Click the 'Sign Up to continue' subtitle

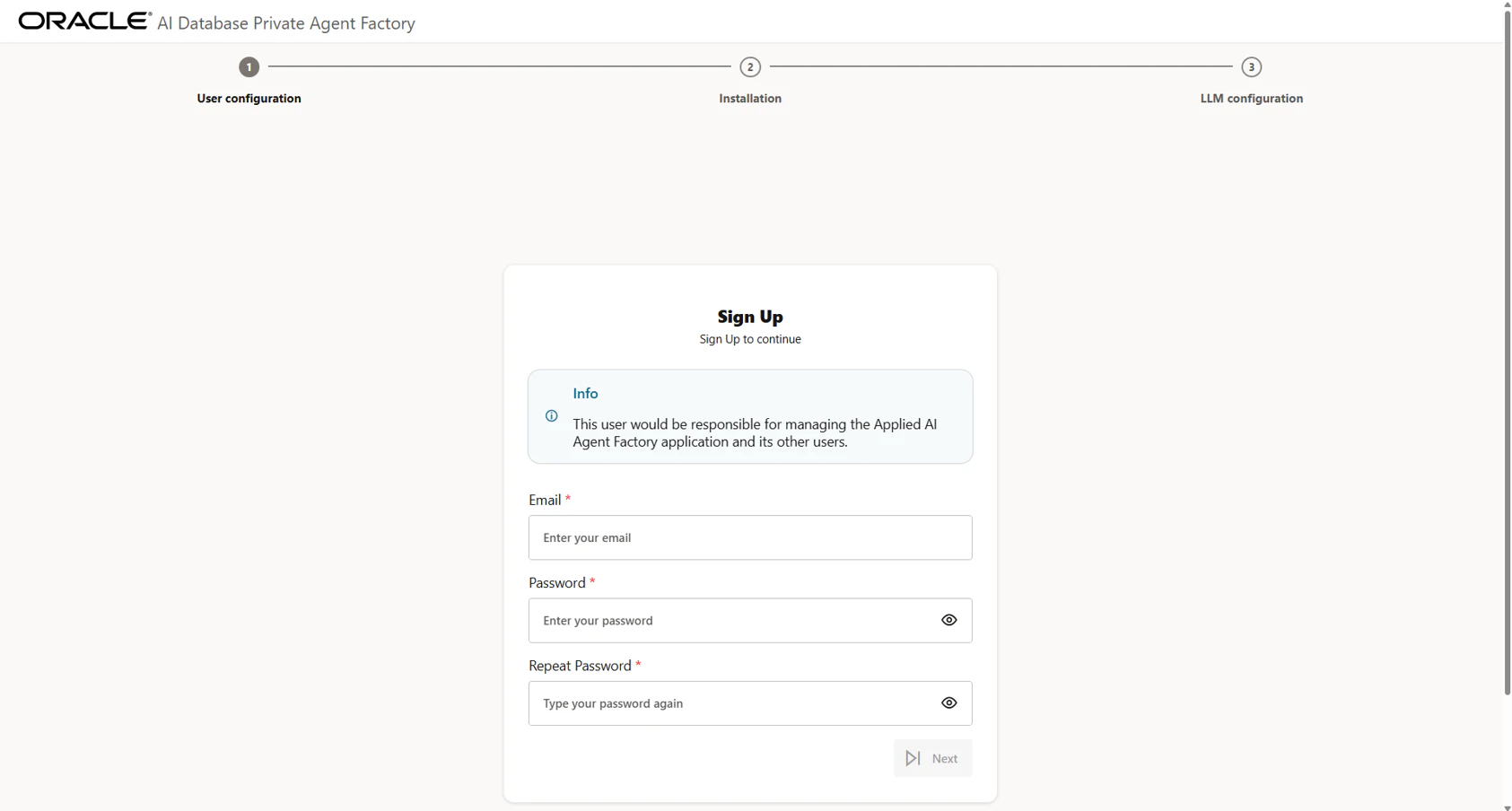[750, 339]
